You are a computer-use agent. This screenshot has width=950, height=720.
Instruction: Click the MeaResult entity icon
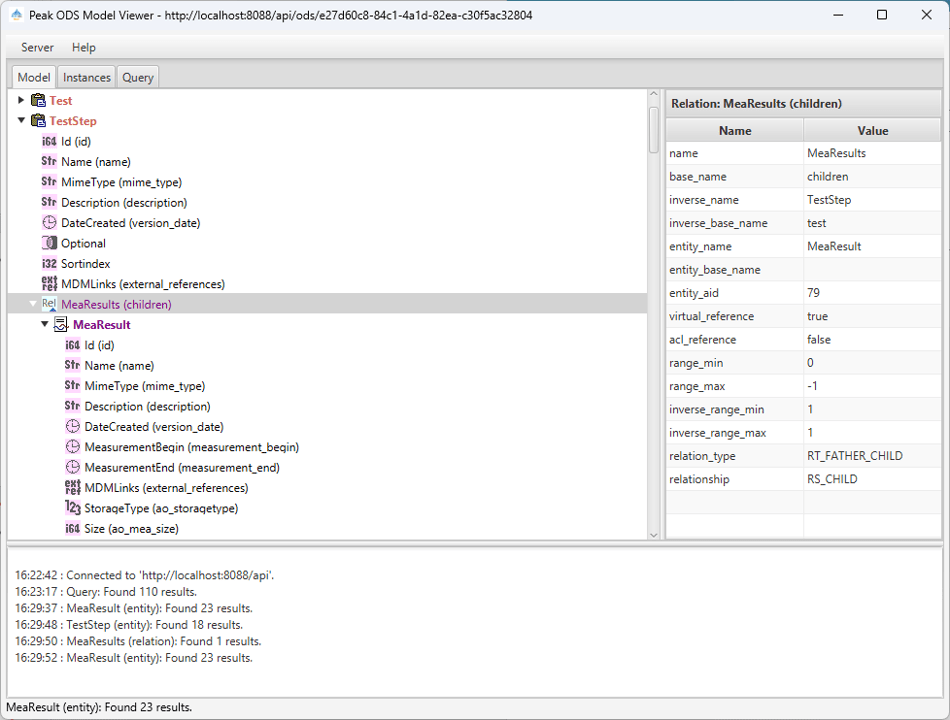[61, 325]
